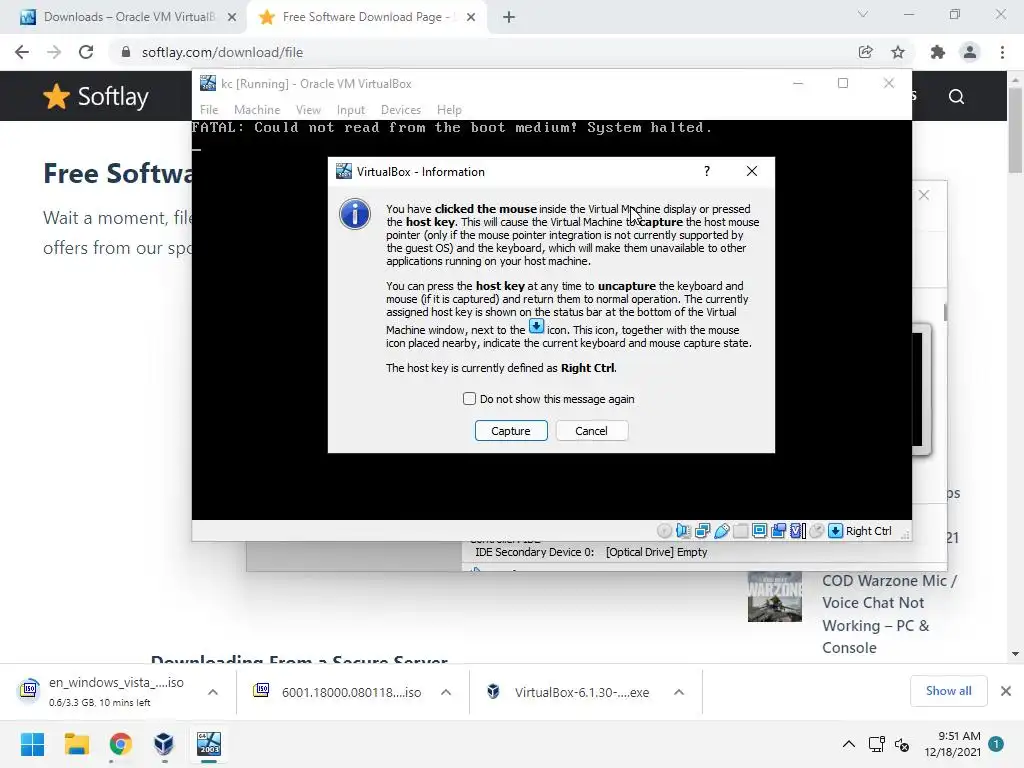Viewport: 1024px width, 768px height.
Task: Open File Explorer from taskbar
Action: tap(76, 744)
